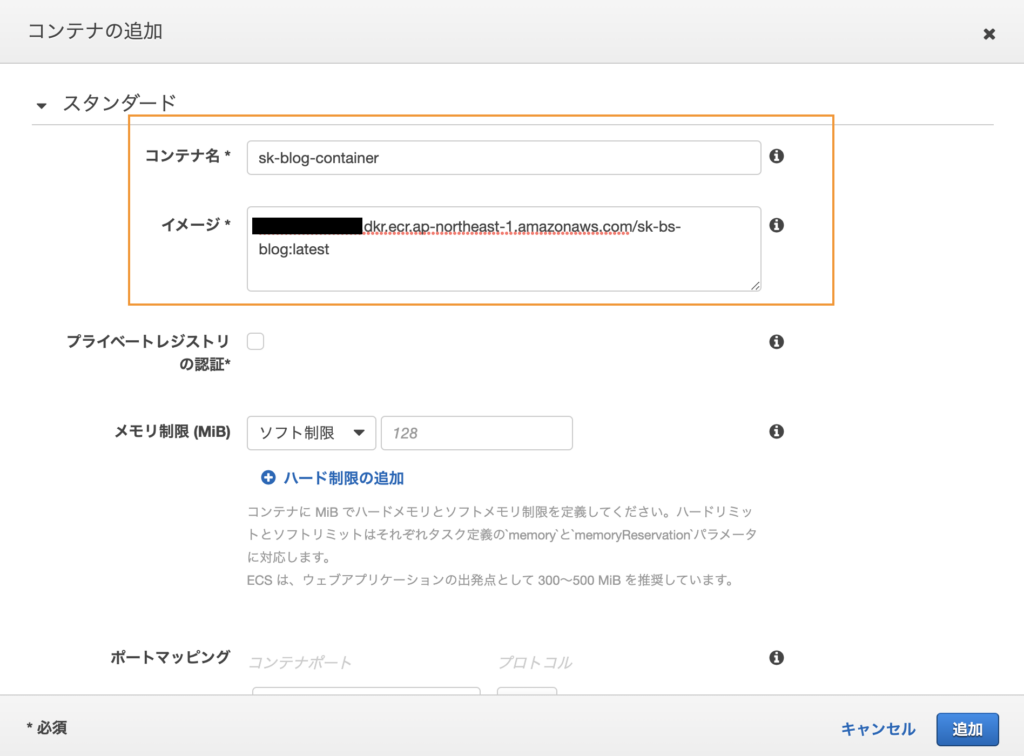This screenshot has height=756, width=1024.
Task: Click the info icon beside ポートマッピング
Action: point(776,658)
